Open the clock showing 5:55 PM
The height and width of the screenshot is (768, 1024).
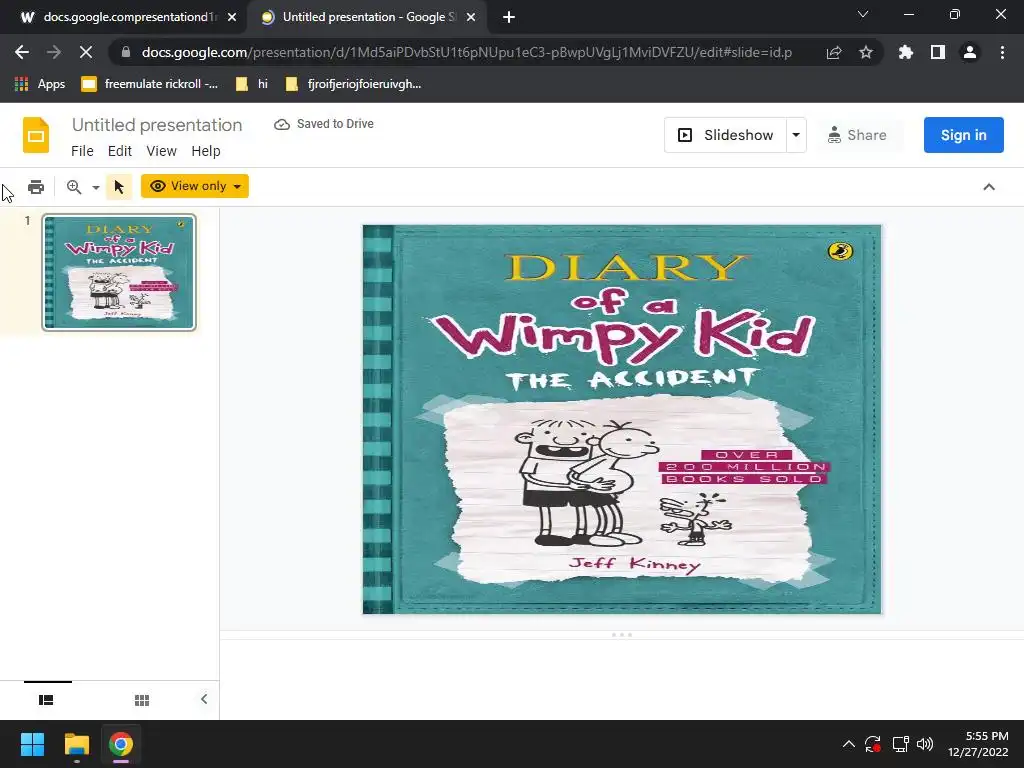click(x=978, y=744)
